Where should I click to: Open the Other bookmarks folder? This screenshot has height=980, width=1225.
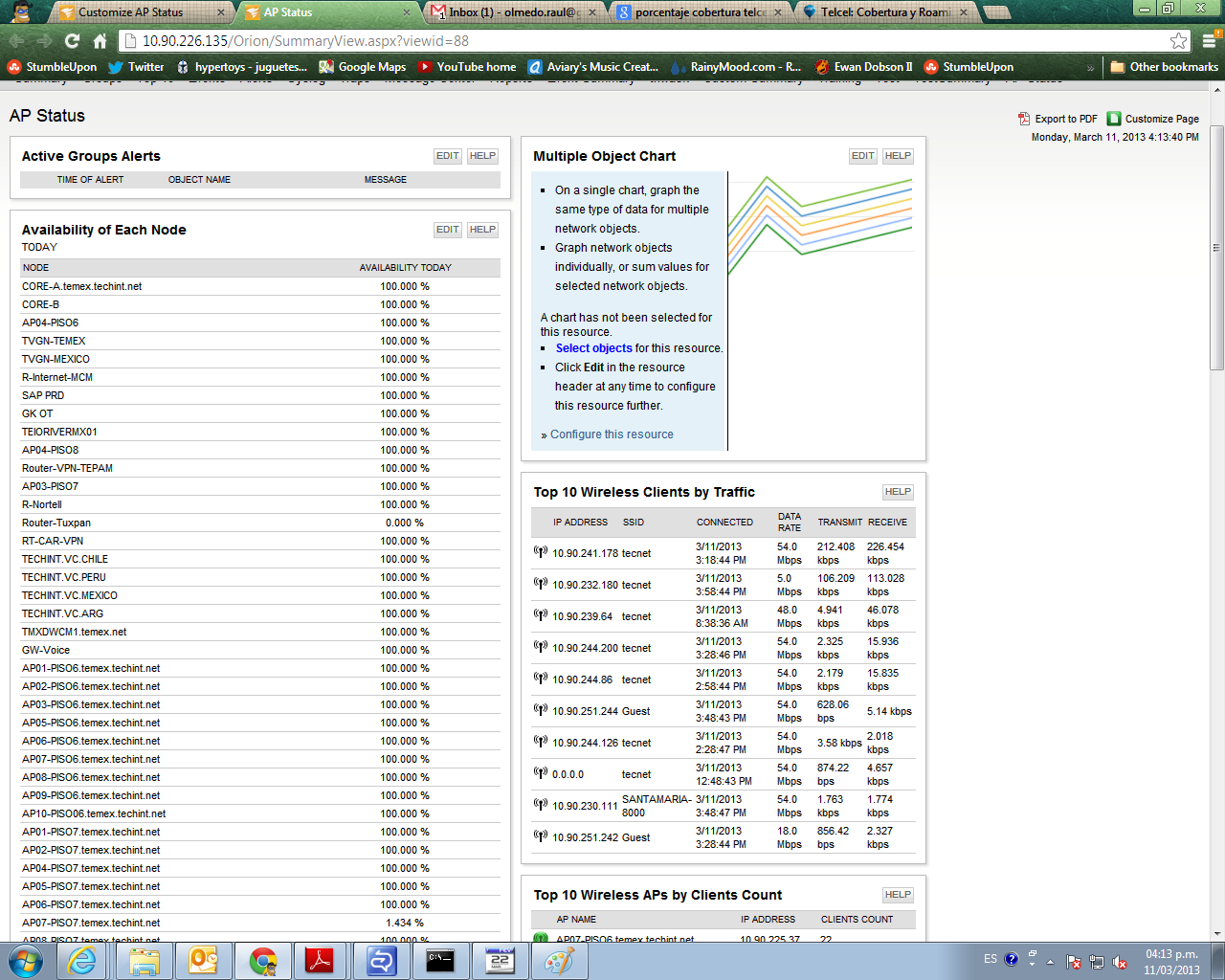coord(1164,67)
